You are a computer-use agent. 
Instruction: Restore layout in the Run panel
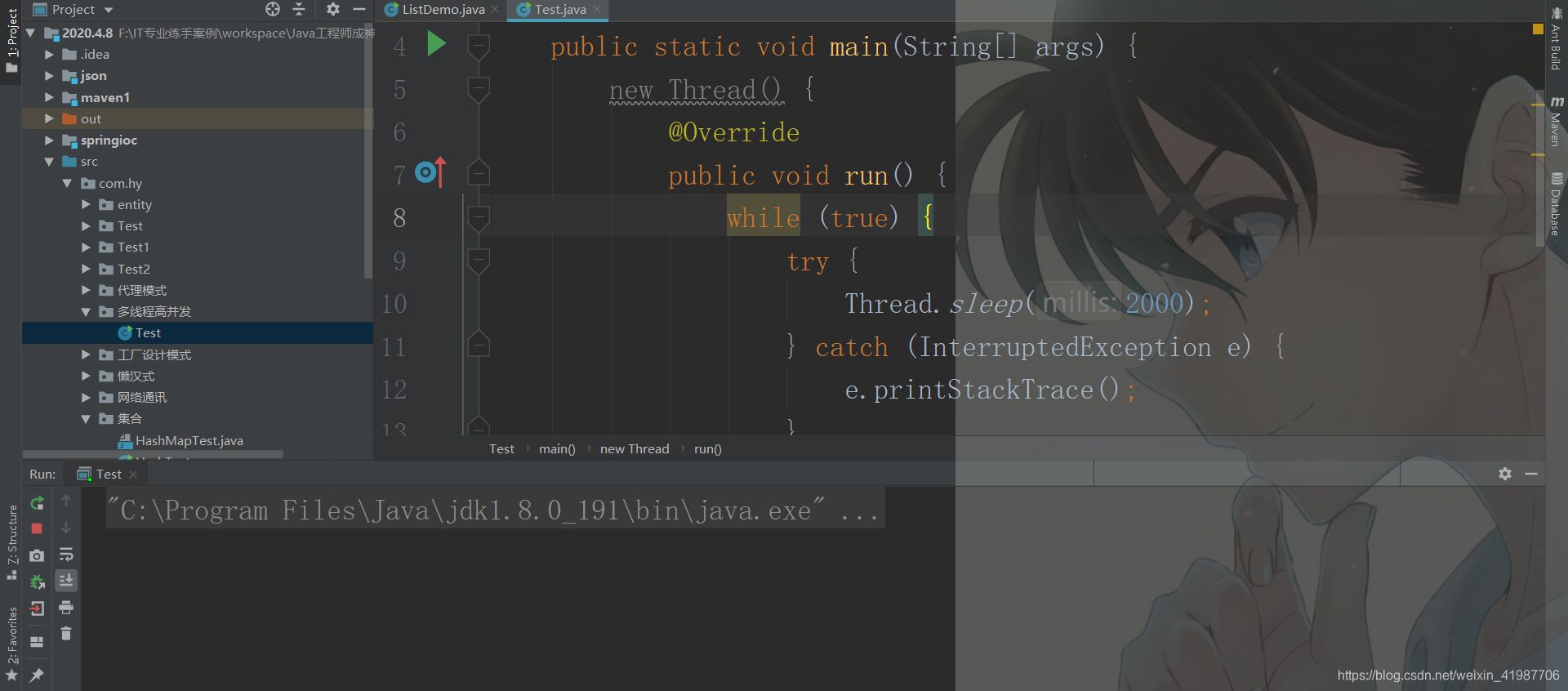coord(37,642)
